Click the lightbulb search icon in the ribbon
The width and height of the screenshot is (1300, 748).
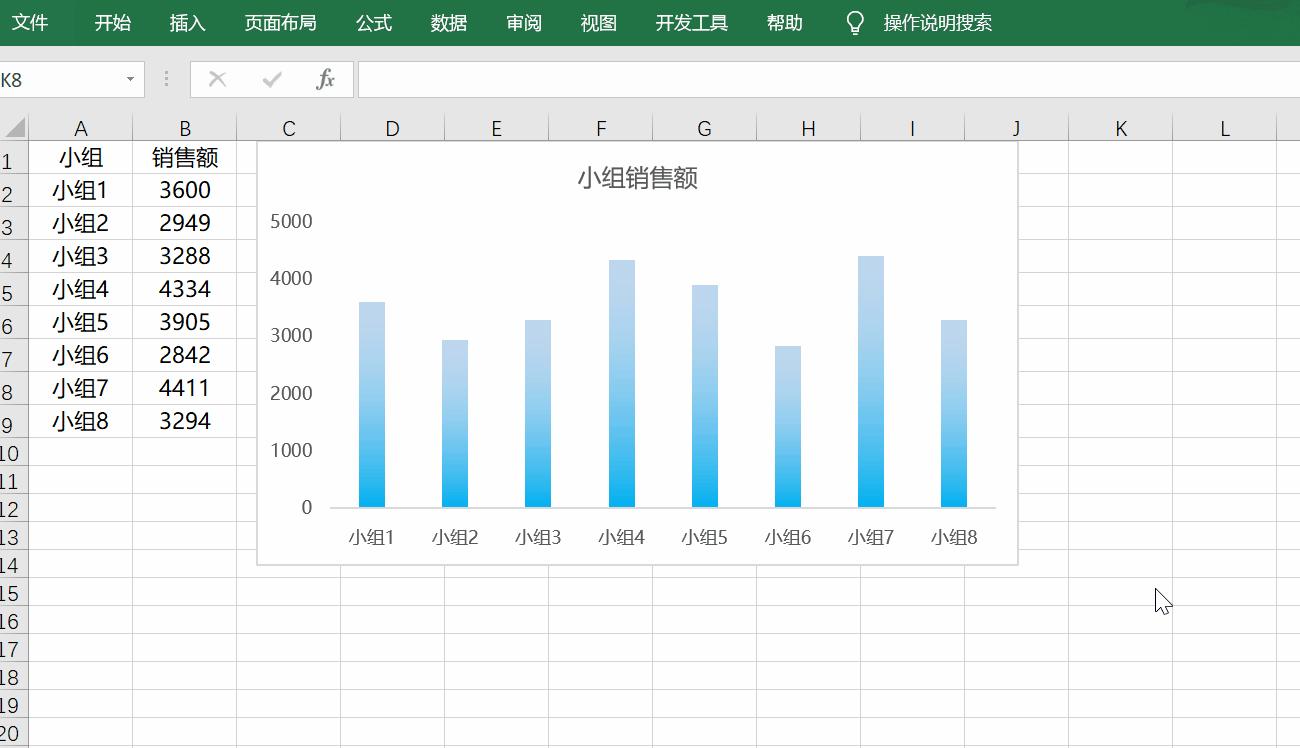(x=853, y=22)
